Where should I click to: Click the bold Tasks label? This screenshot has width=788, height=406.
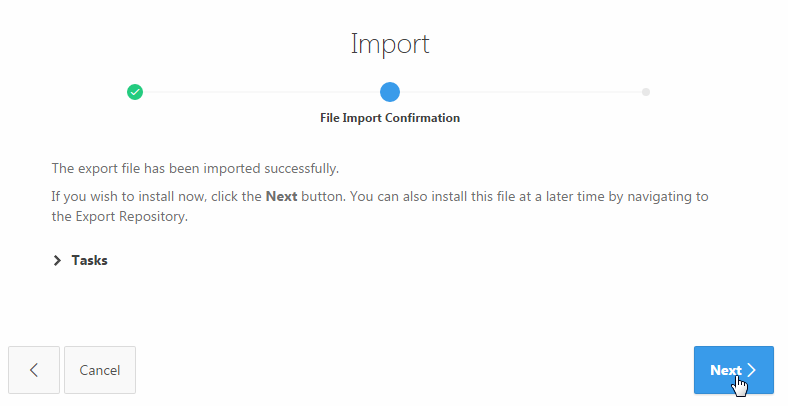tap(89, 260)
